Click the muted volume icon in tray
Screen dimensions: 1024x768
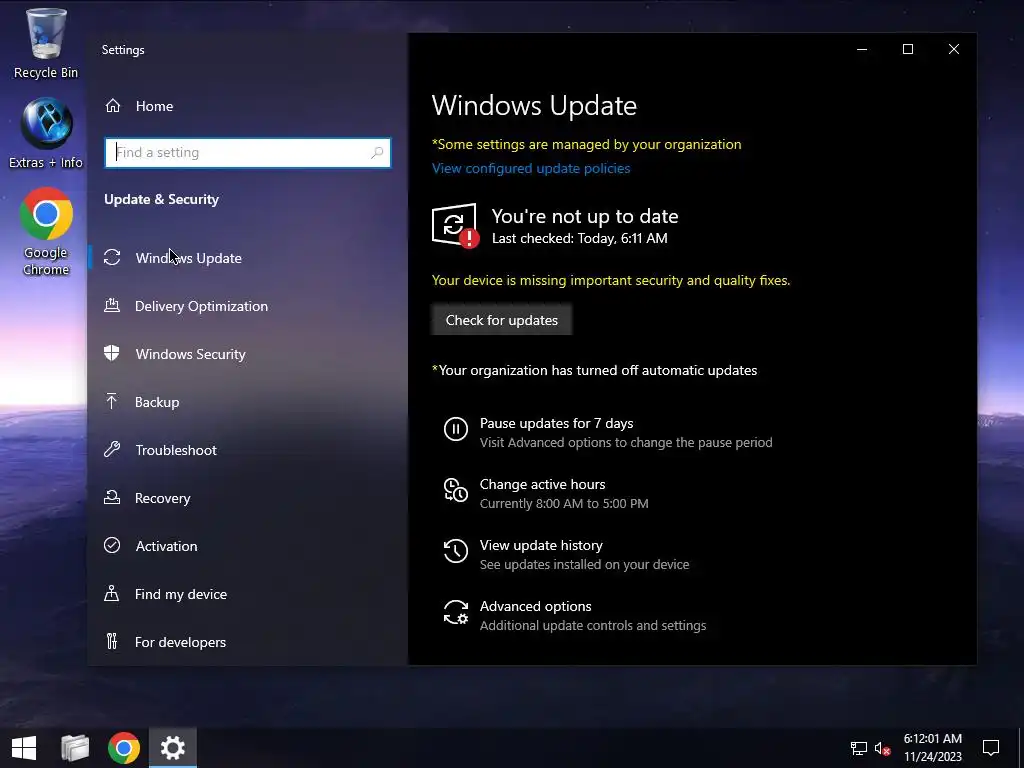pos(883,748)
